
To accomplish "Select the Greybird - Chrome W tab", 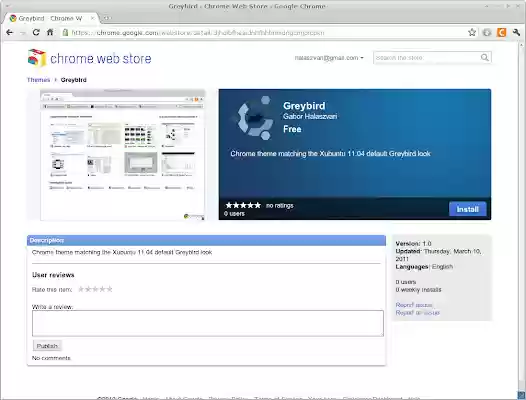I will click(52, 18).
